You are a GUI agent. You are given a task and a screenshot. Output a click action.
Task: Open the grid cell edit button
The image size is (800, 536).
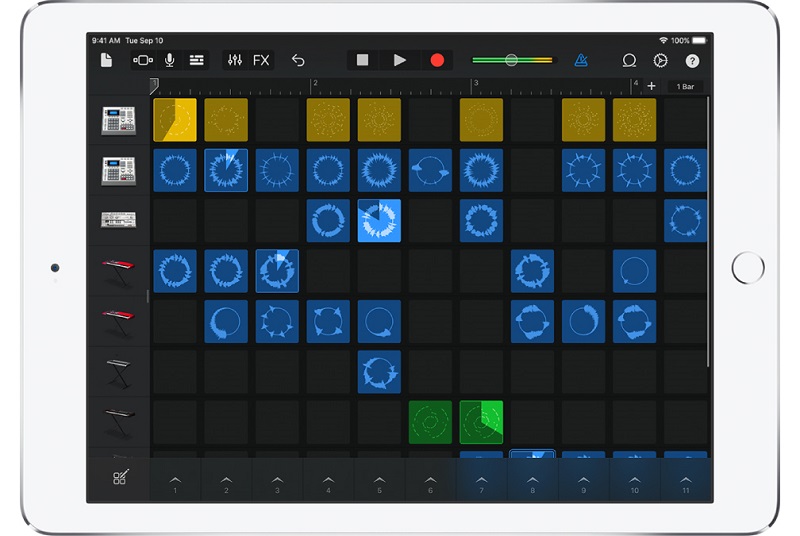click(x=120, y=477)
